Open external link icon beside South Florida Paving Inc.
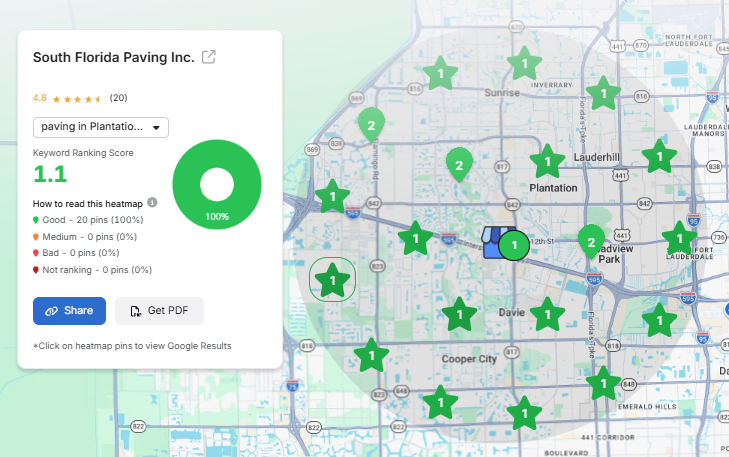729x457 pixels. point(209,57)
